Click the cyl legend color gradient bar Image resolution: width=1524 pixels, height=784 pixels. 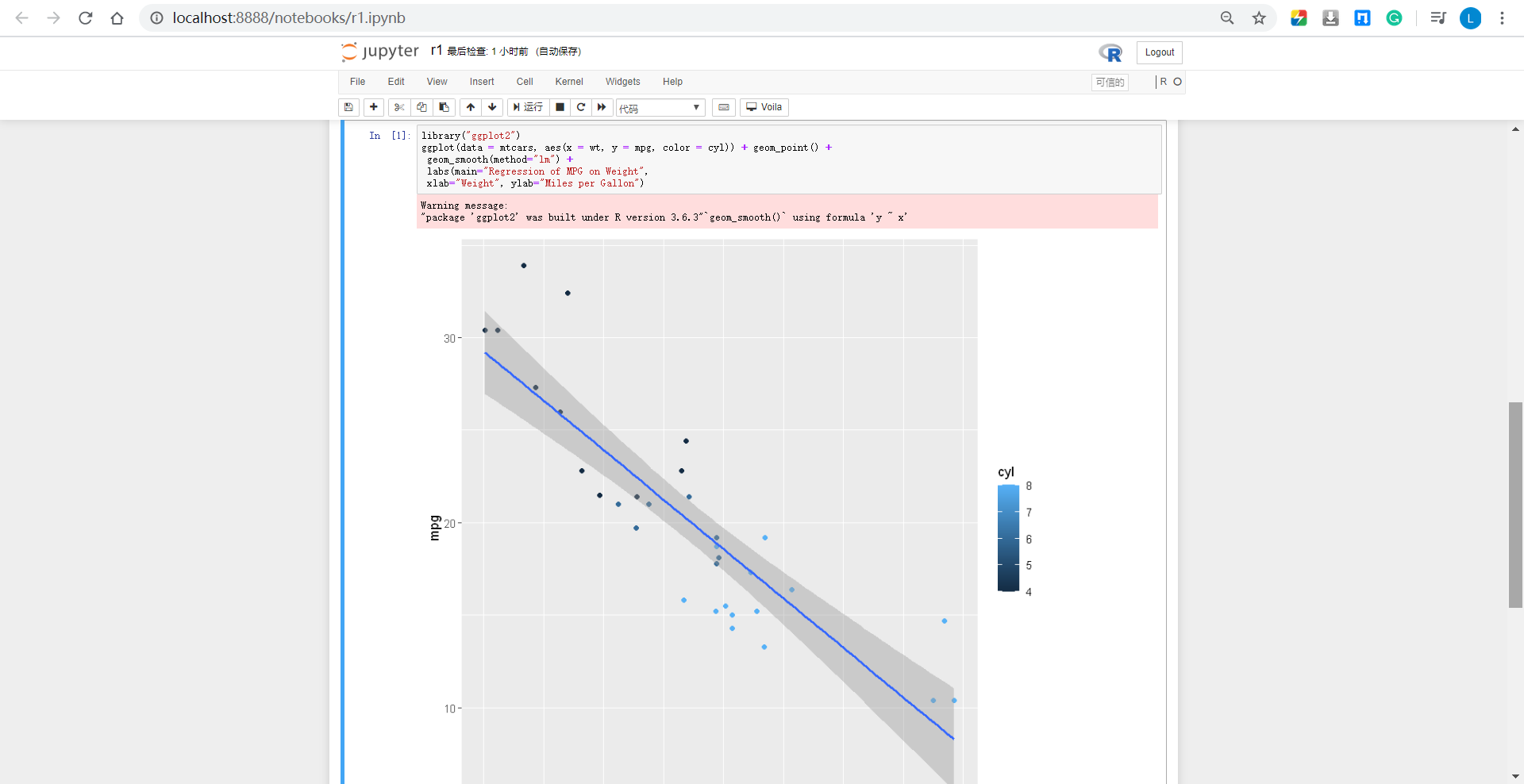[1008, 539]
